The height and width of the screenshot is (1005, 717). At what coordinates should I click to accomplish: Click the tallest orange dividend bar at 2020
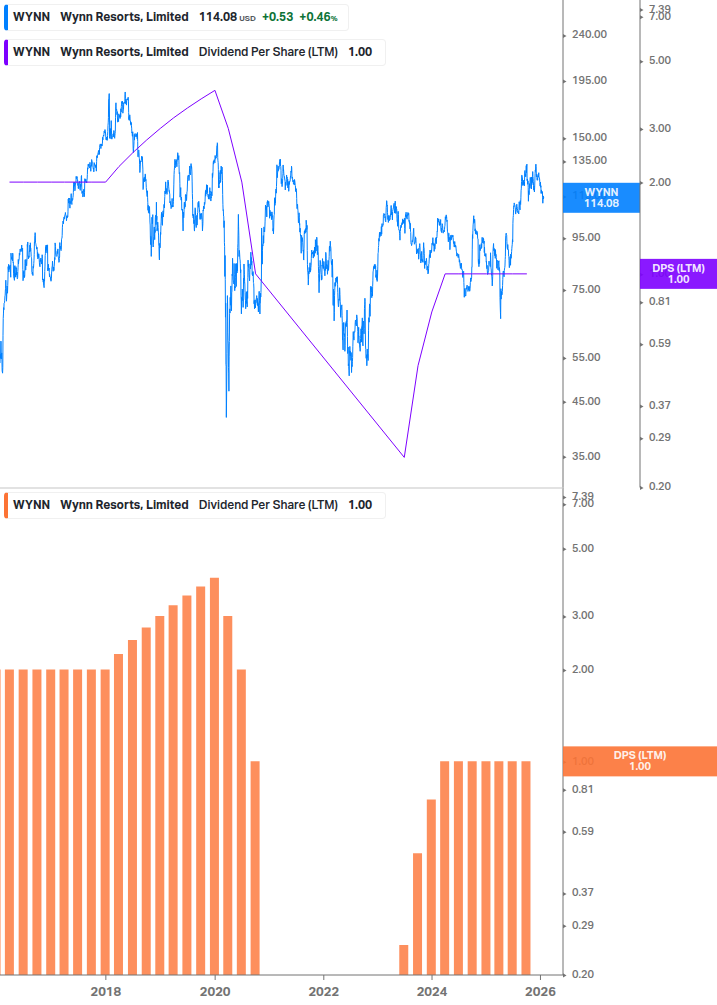[215, 776]
